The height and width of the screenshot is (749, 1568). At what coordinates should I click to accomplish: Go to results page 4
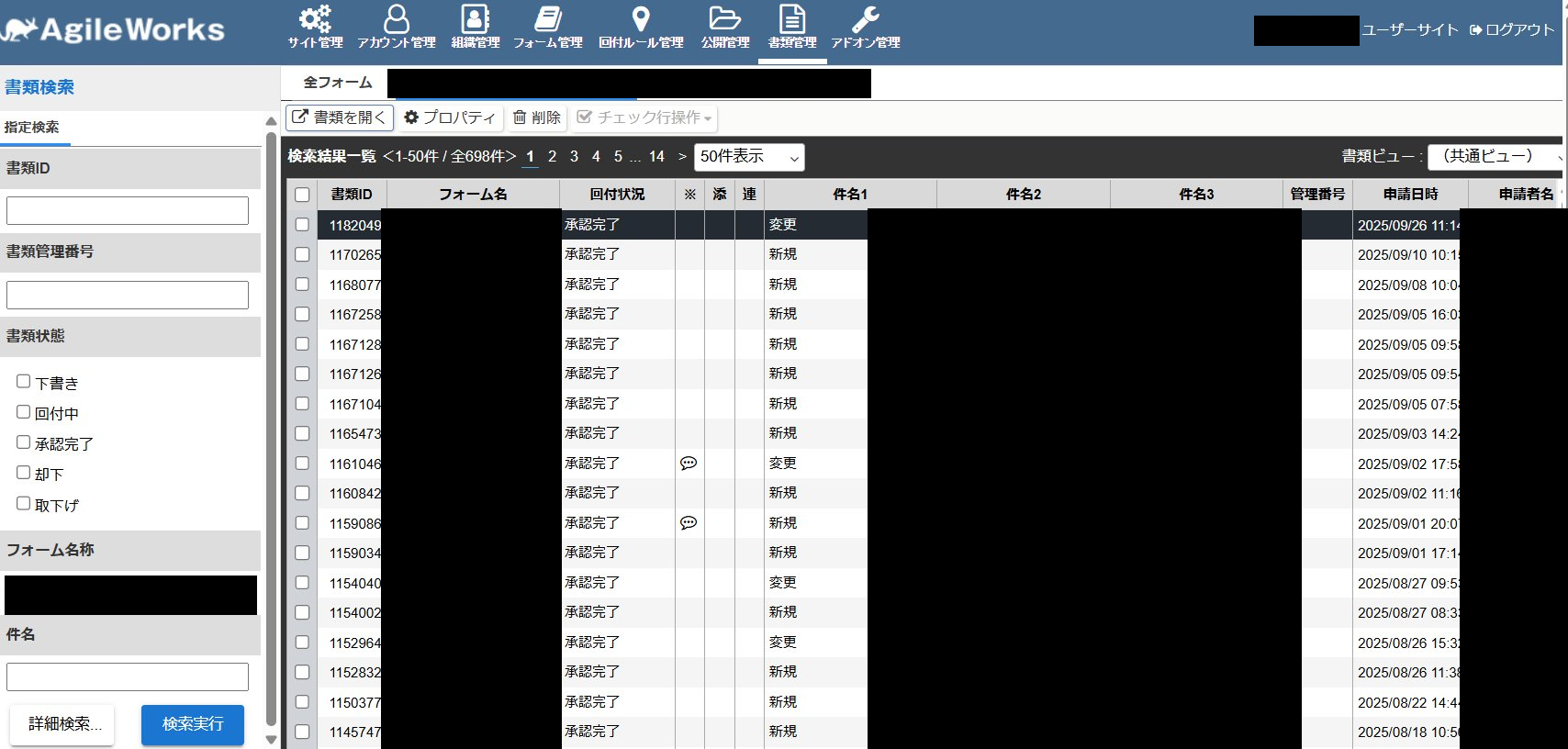click(596, 157)
